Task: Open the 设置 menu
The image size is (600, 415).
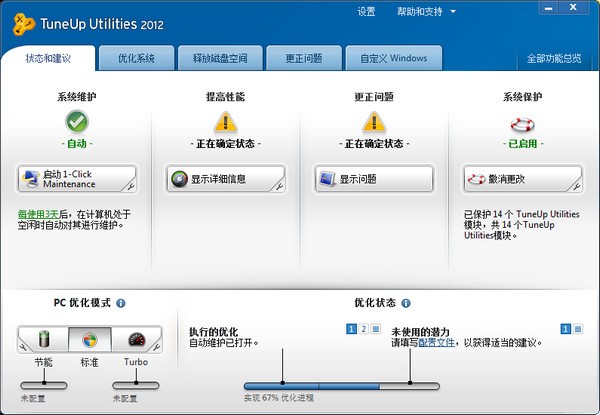Action: [366, 12]
